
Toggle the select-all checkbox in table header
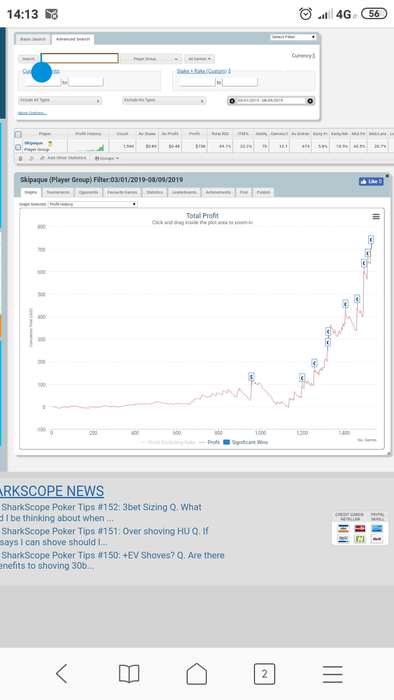point(18,134)
